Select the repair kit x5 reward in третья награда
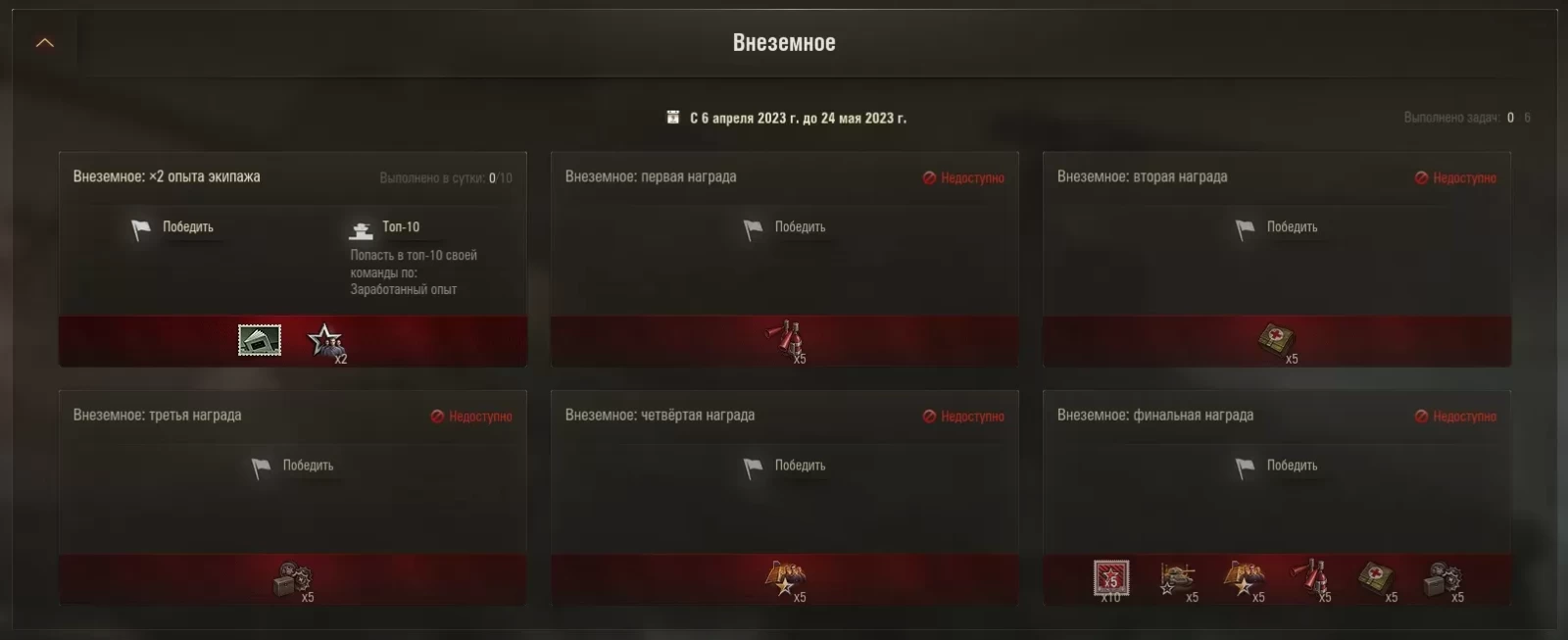Viewport: 1568px width, 640px height. [293, 580]
